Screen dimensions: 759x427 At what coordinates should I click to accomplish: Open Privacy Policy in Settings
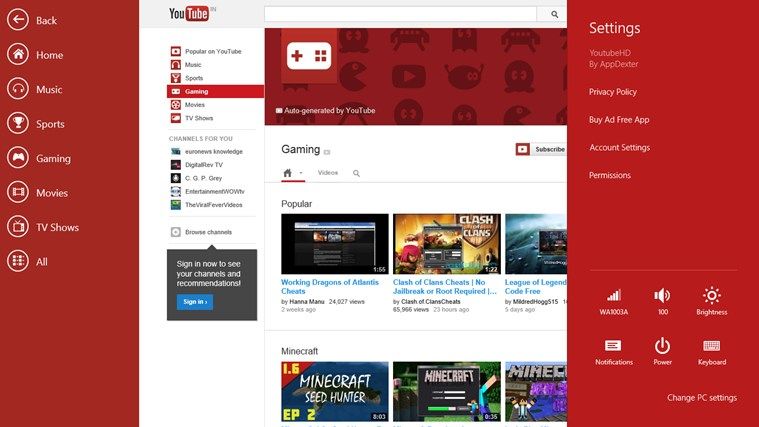pos(612,92)
